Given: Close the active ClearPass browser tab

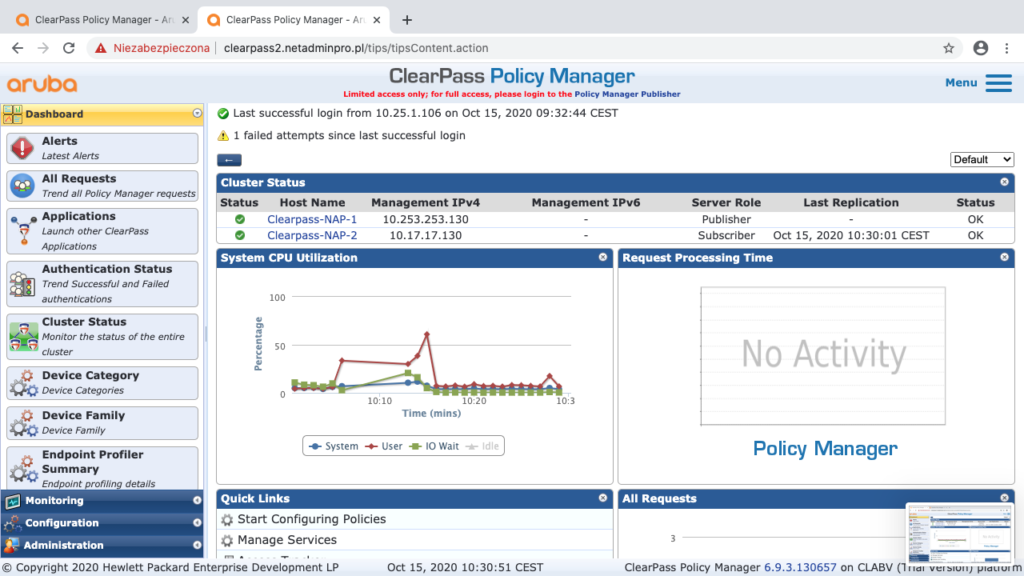Looking at the screenshot, I should click(377, 20).
